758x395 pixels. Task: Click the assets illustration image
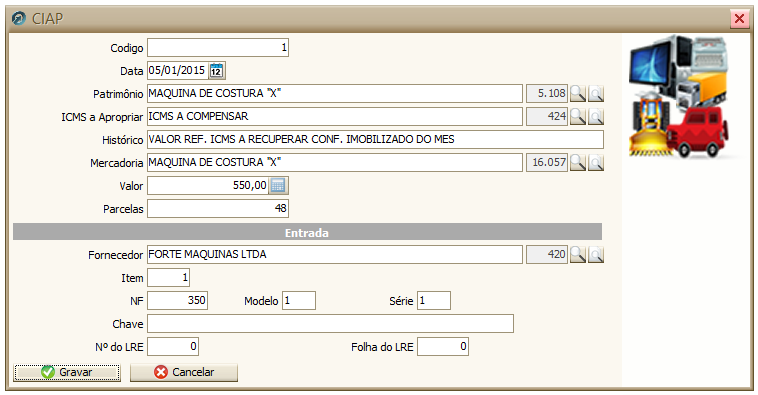point(679,97)
